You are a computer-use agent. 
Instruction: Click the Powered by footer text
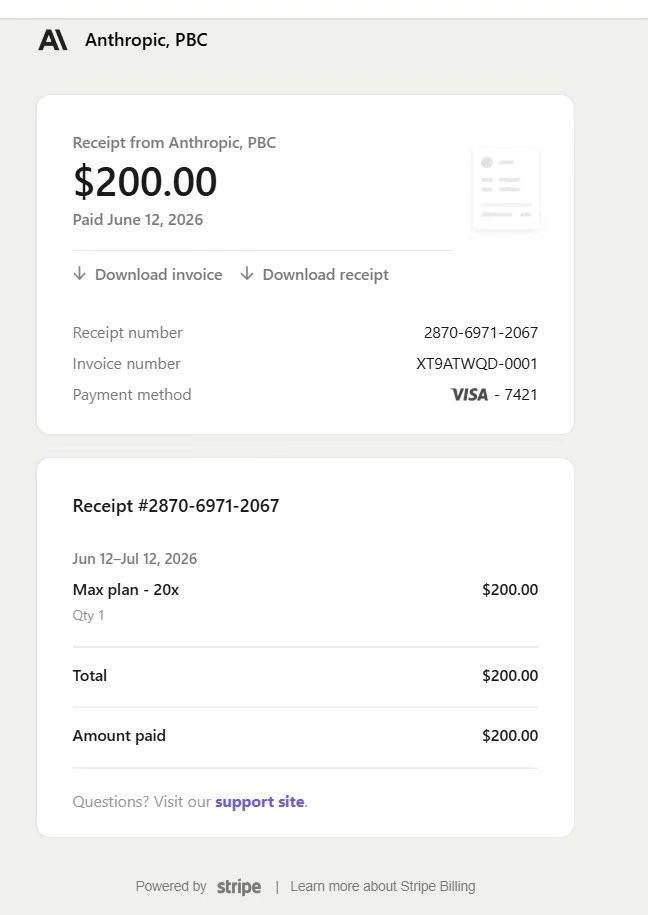tap(171, 886)
